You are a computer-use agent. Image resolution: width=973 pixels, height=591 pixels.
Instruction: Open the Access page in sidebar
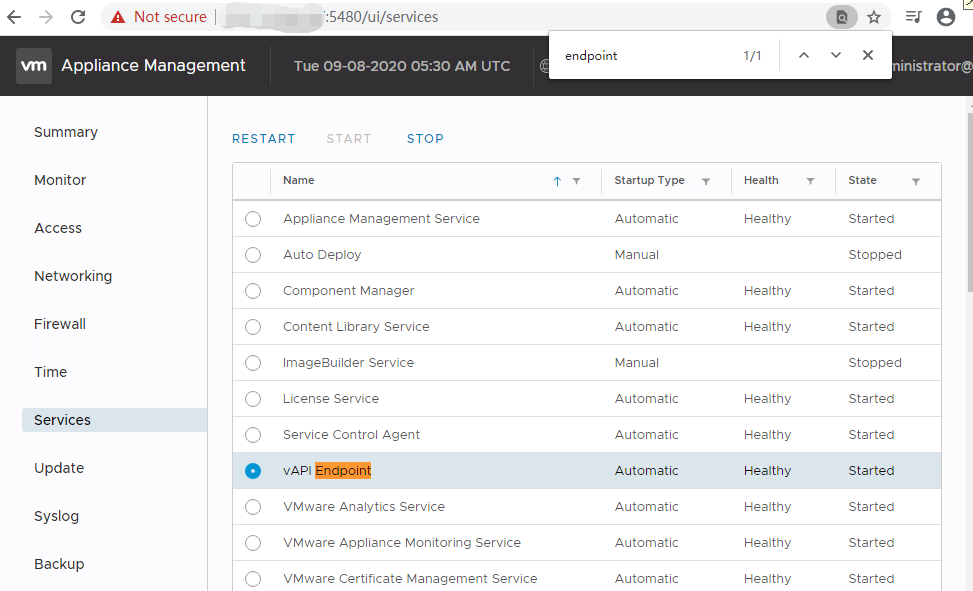[58, 228]
